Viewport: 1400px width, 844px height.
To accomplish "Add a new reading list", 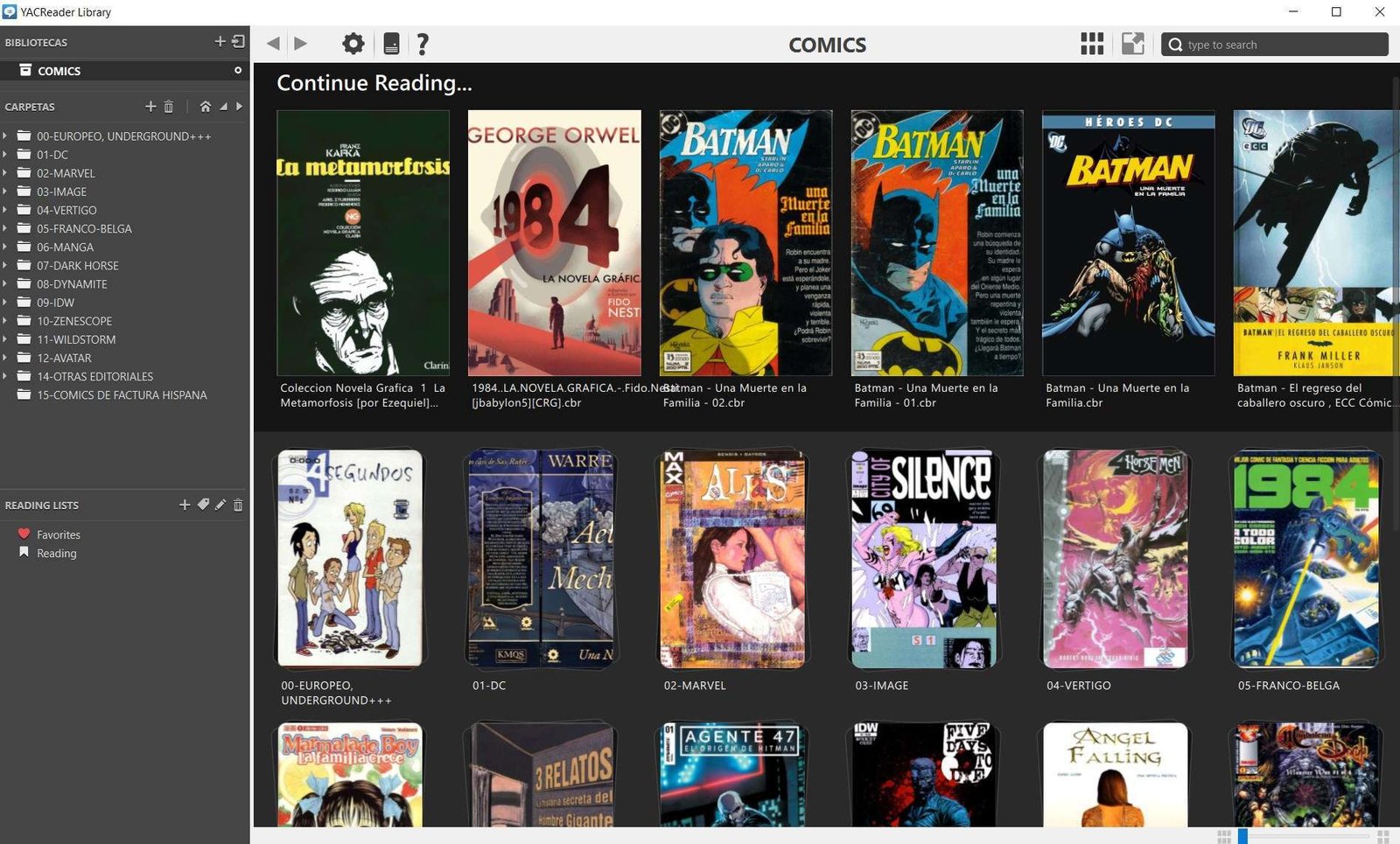I will (x=185, y=505).
